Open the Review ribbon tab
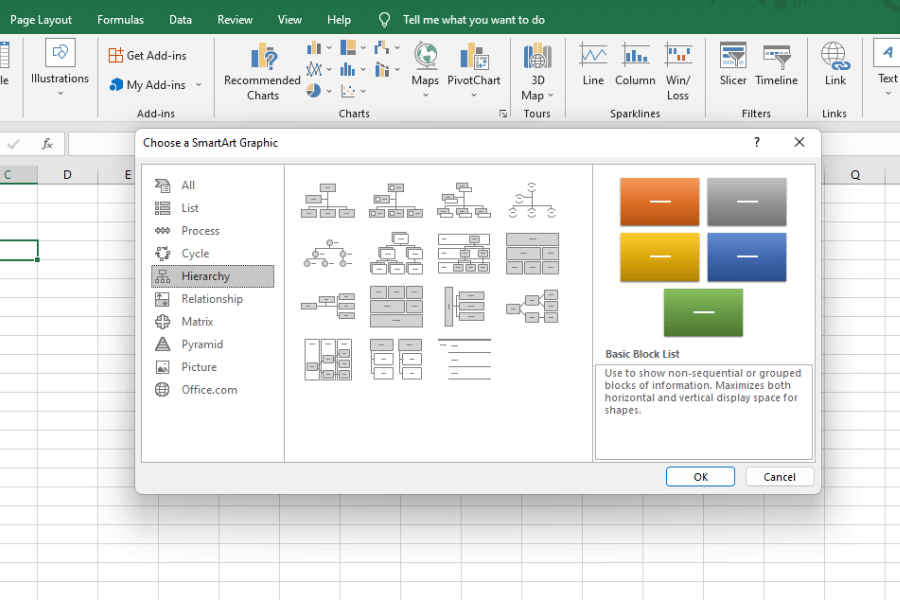This screenshot has height=600, width=900. pos(234,18)
